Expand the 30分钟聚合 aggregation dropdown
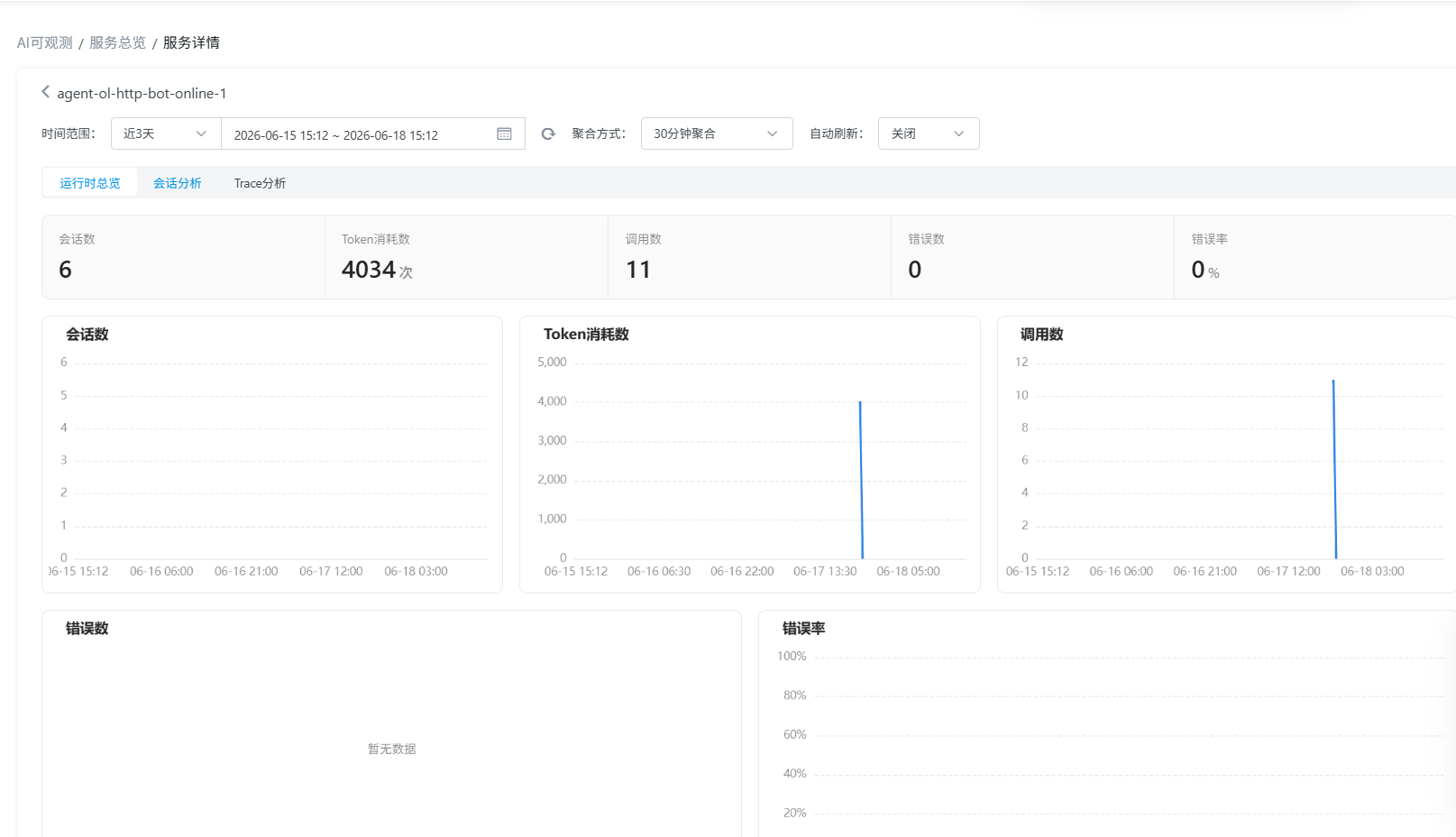The height and width of the screenshot is (837, 1456). click(717, 133)
